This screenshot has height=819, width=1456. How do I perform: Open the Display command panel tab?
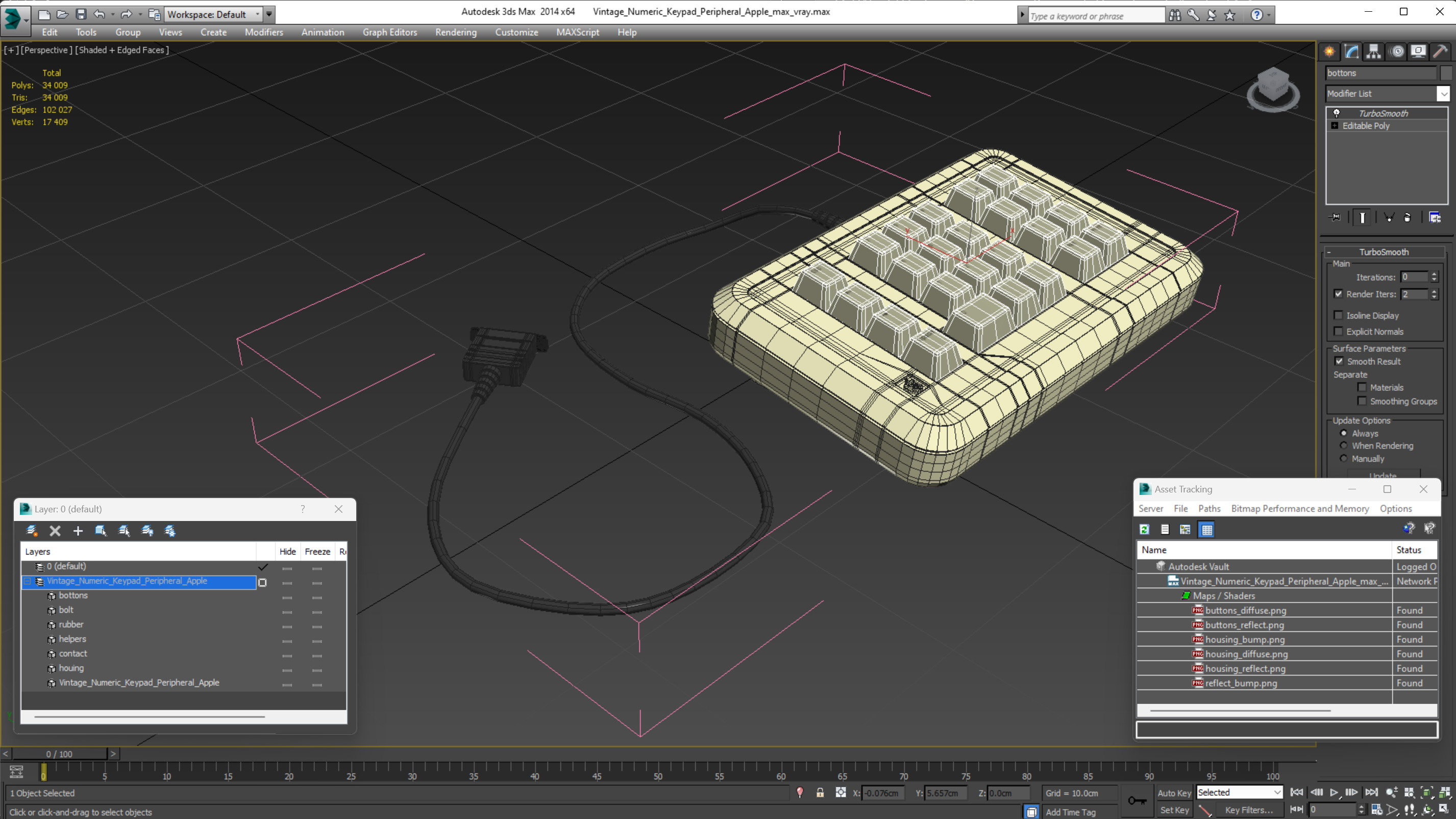point(1419,52)
